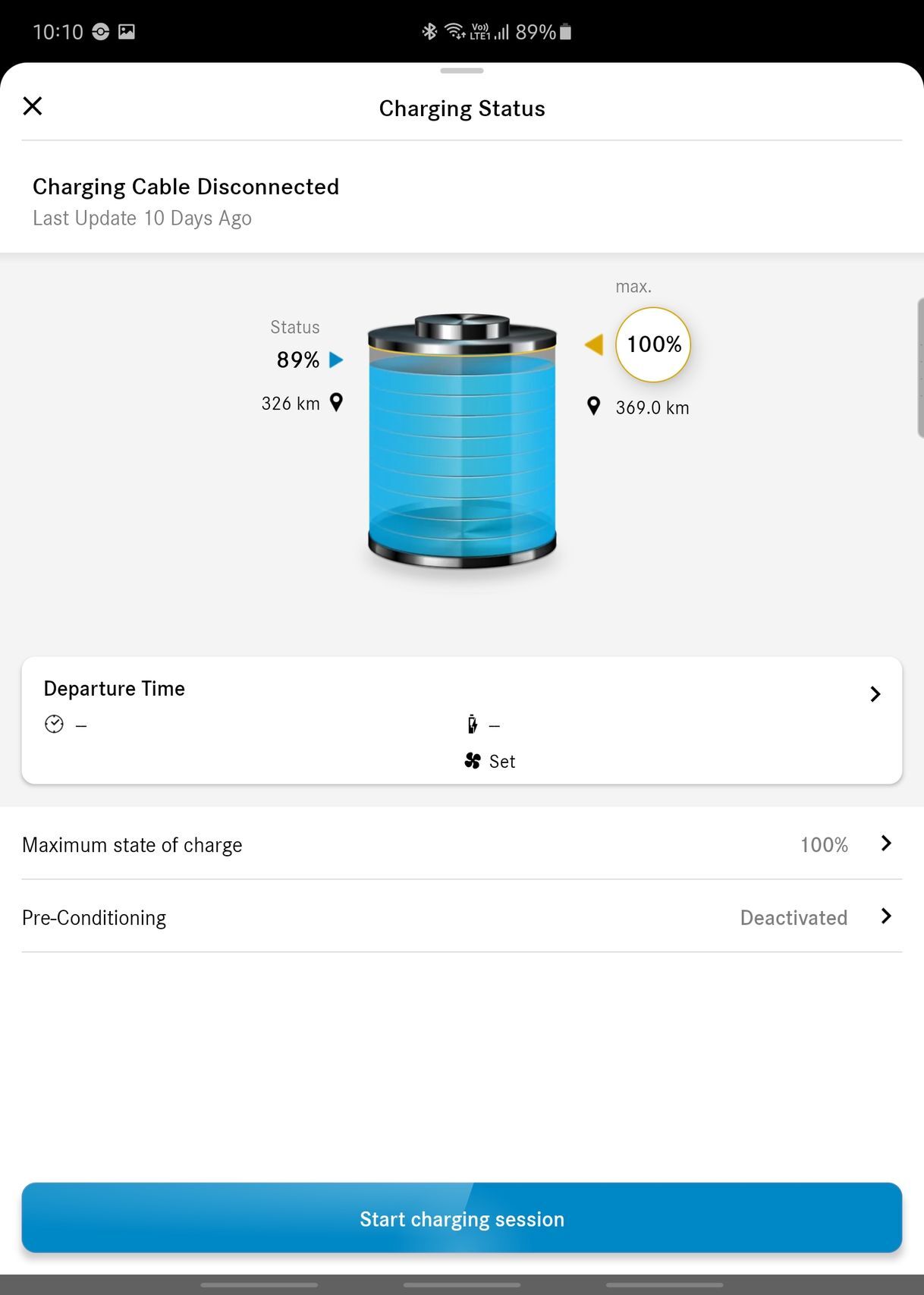Viewport: 924px width, 1295px height.
Task: Tap the 100% max charge circle
Action: (653, 344)
